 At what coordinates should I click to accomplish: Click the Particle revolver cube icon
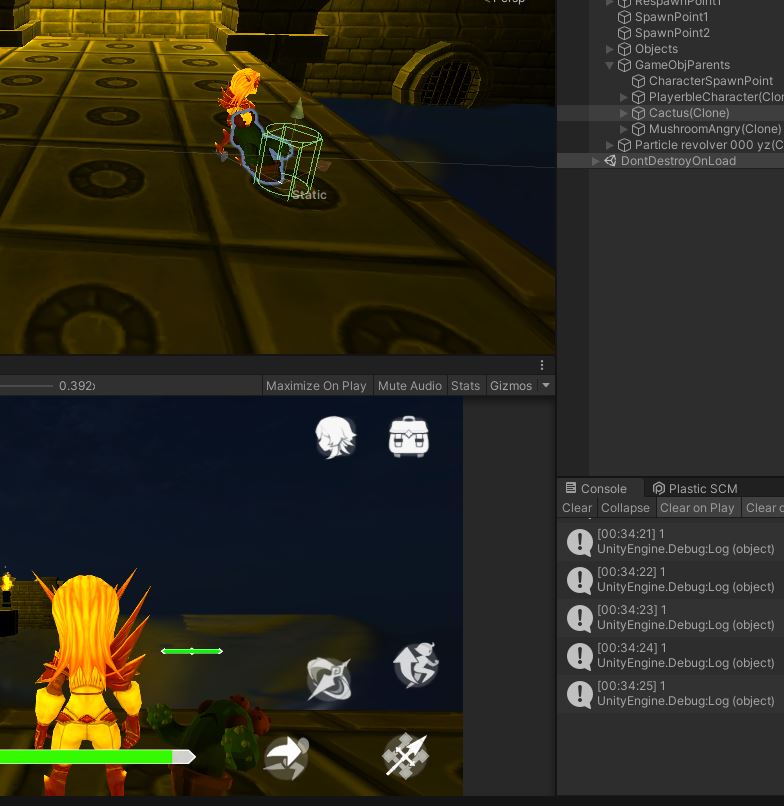624,144
